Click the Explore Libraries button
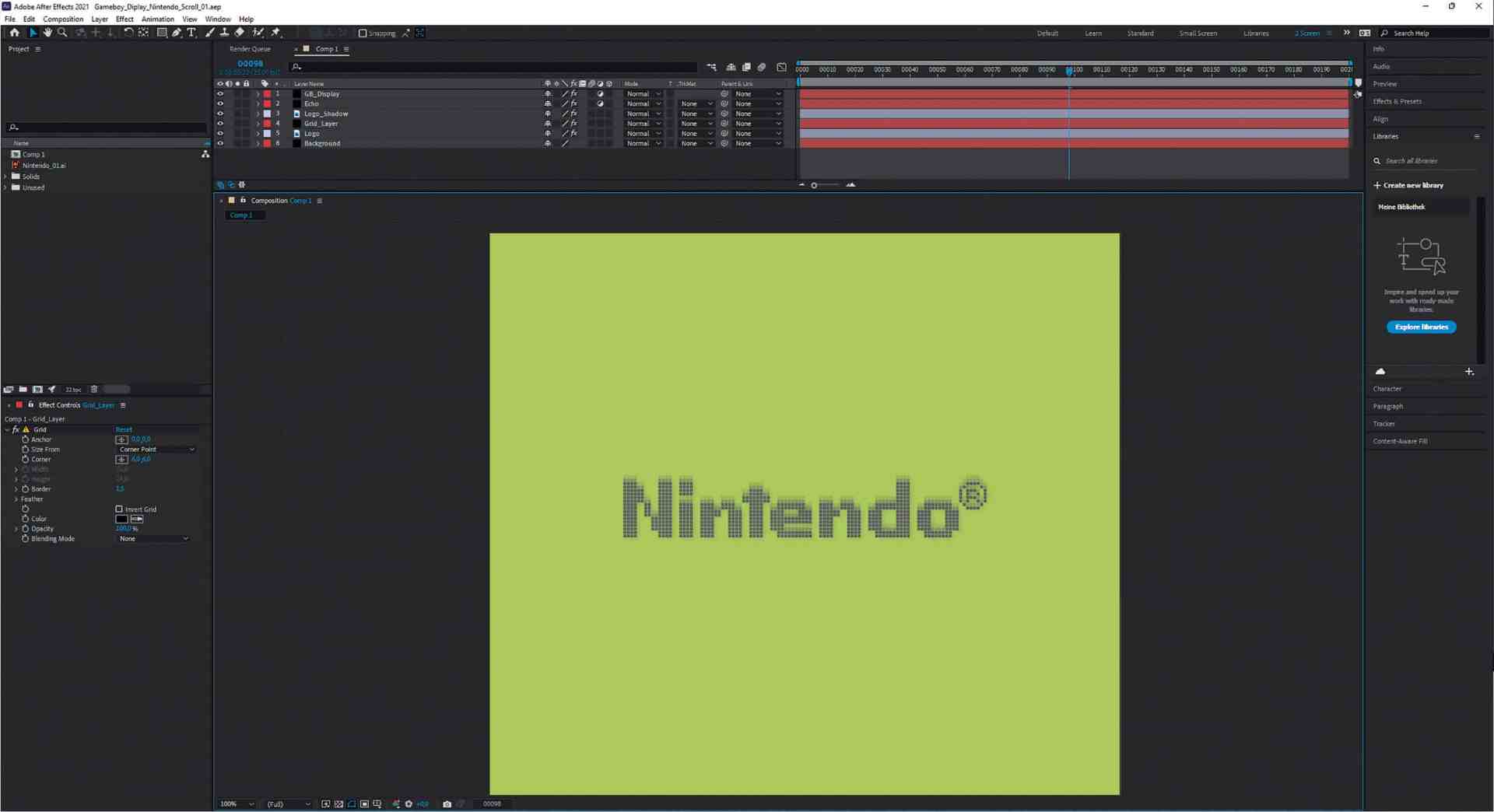 tap(1420, 327)
